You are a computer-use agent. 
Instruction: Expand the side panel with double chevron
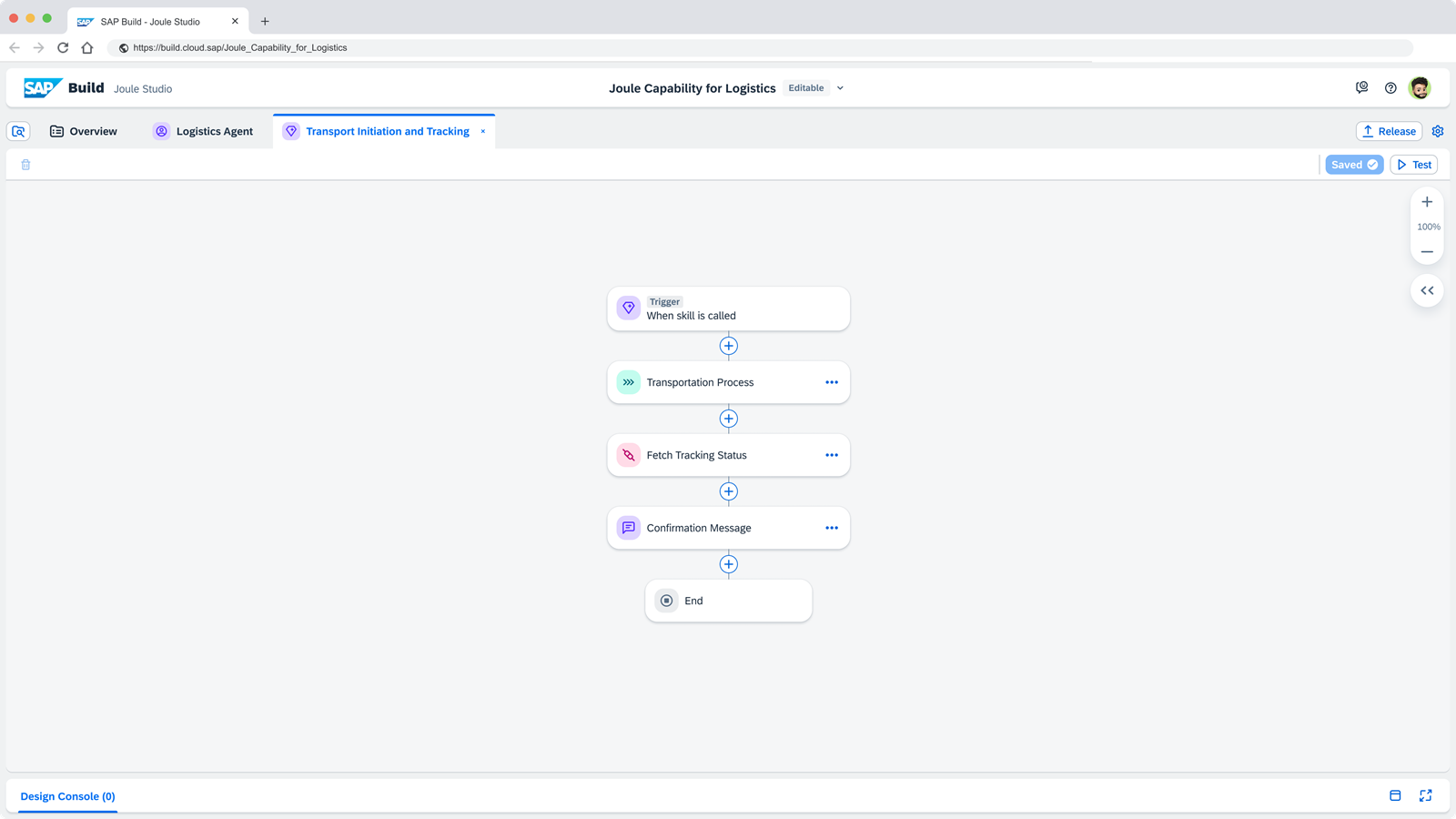point(1427,290)
